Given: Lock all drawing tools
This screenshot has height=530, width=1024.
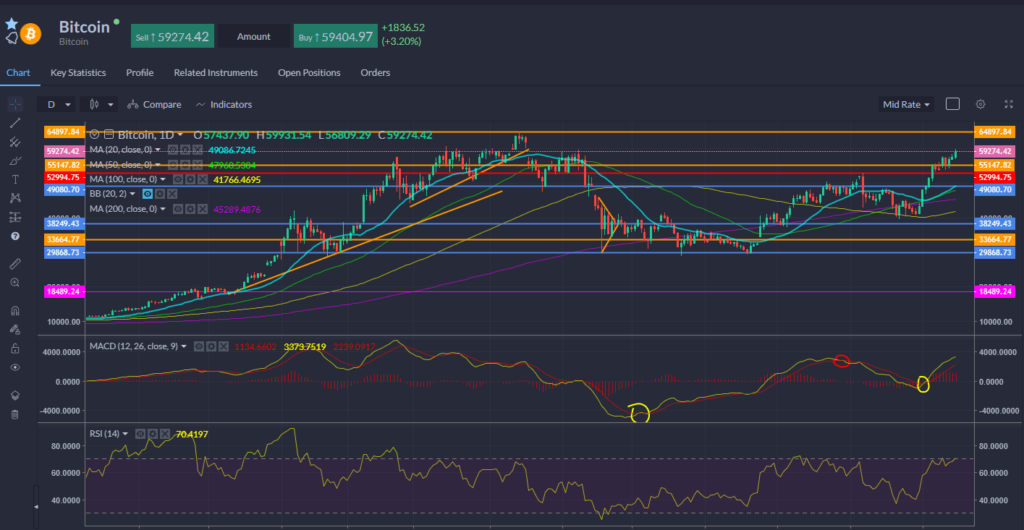Looking at the screenshot, I should click(15, 348).
